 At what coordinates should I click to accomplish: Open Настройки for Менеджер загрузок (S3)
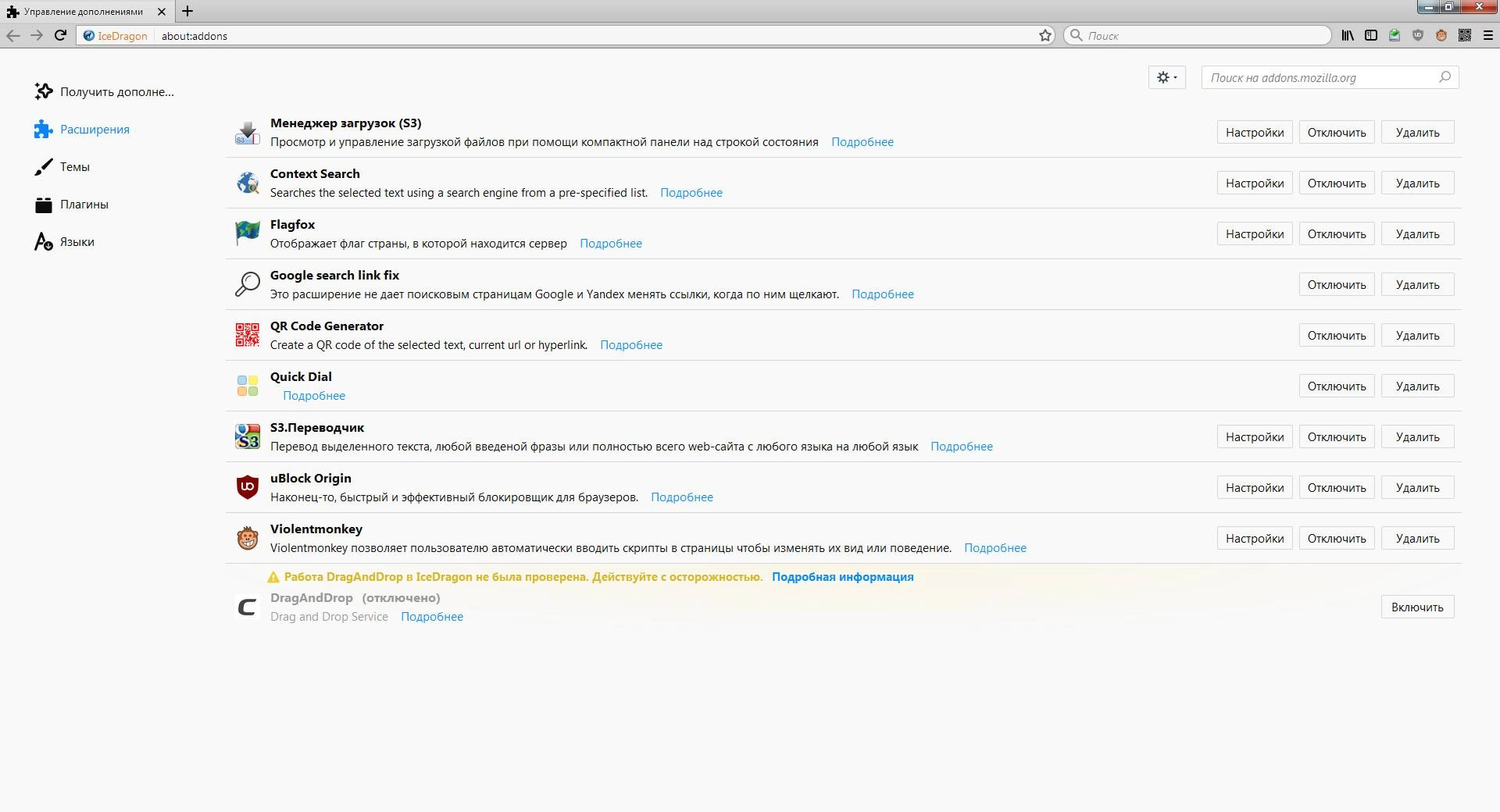pyautogui.click(x=1255, y=132)
